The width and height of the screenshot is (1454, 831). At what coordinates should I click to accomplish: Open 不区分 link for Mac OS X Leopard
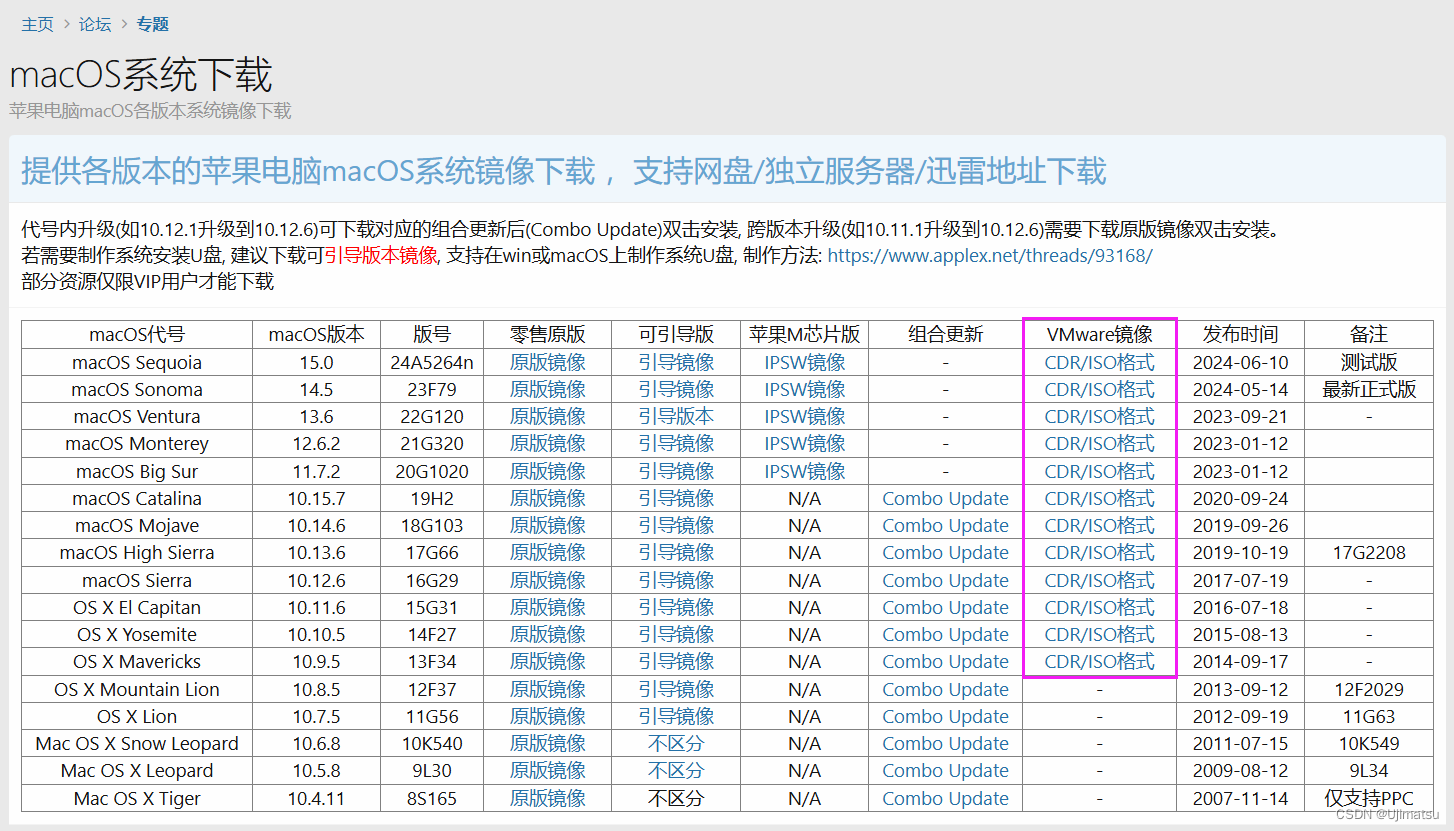tap(676, 770)
